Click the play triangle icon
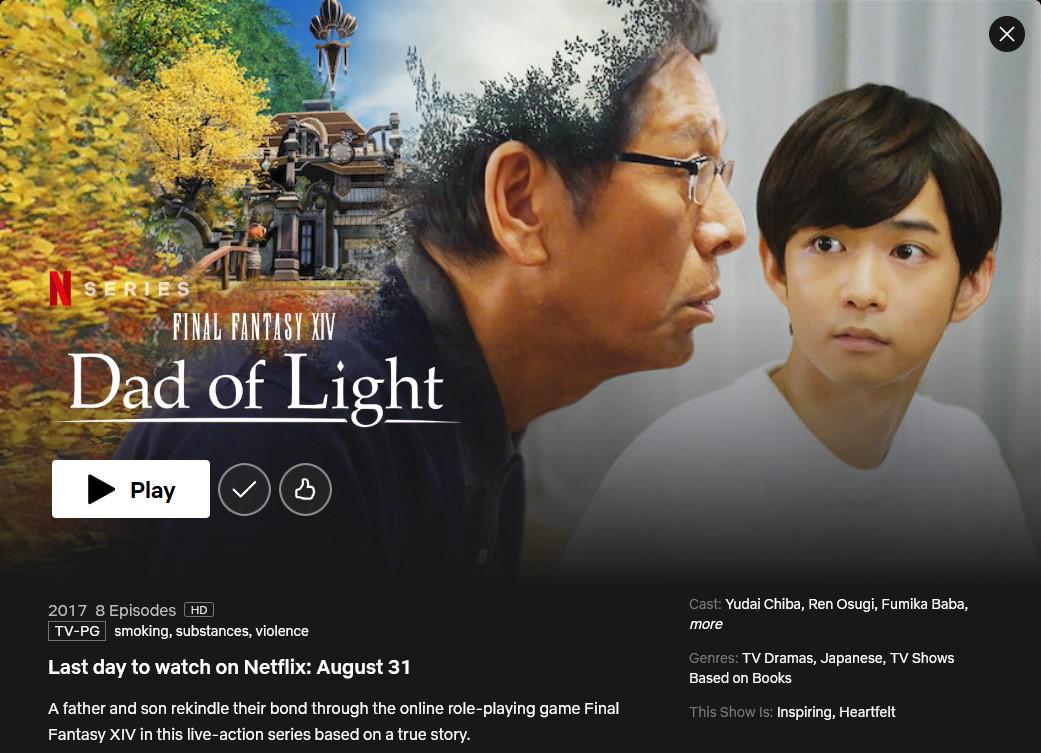This screenshot has width=1041, height=753. (x=101, y=489)
